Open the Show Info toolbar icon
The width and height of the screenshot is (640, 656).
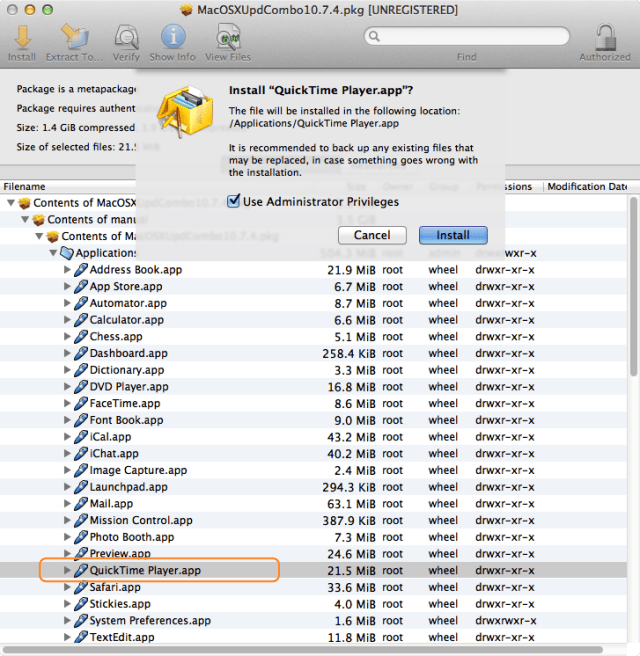tap(172, 38)
